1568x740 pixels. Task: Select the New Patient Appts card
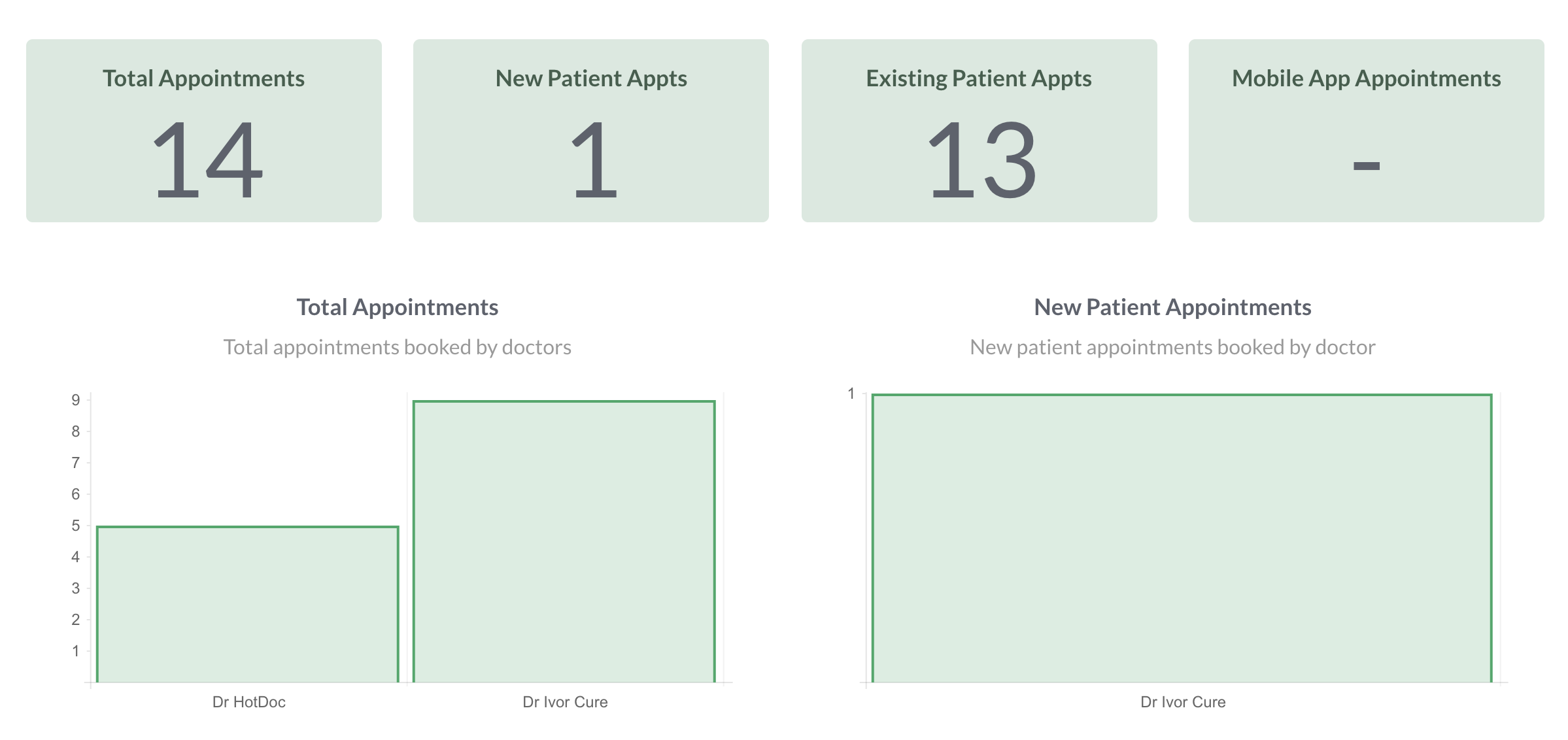(591, 131)
